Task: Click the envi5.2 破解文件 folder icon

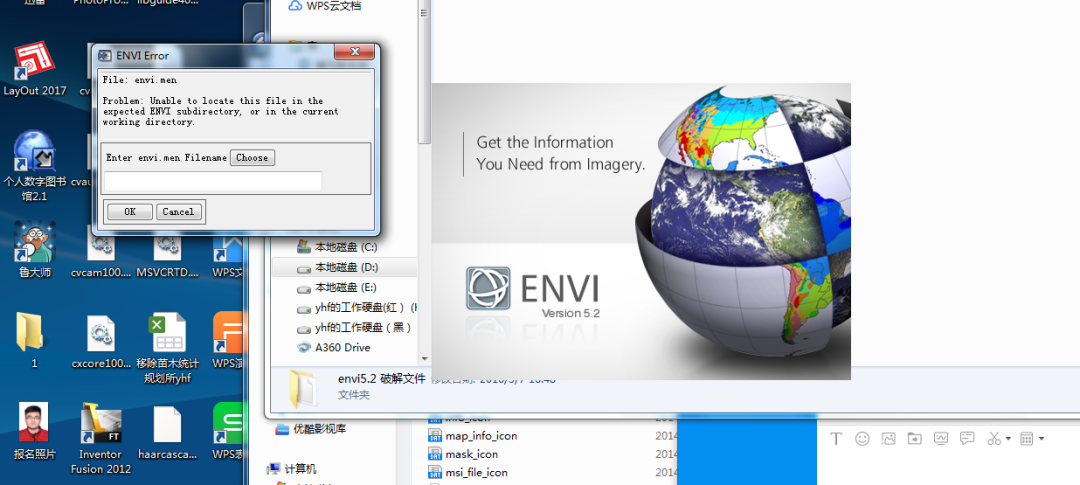Action: pos(304,389)
